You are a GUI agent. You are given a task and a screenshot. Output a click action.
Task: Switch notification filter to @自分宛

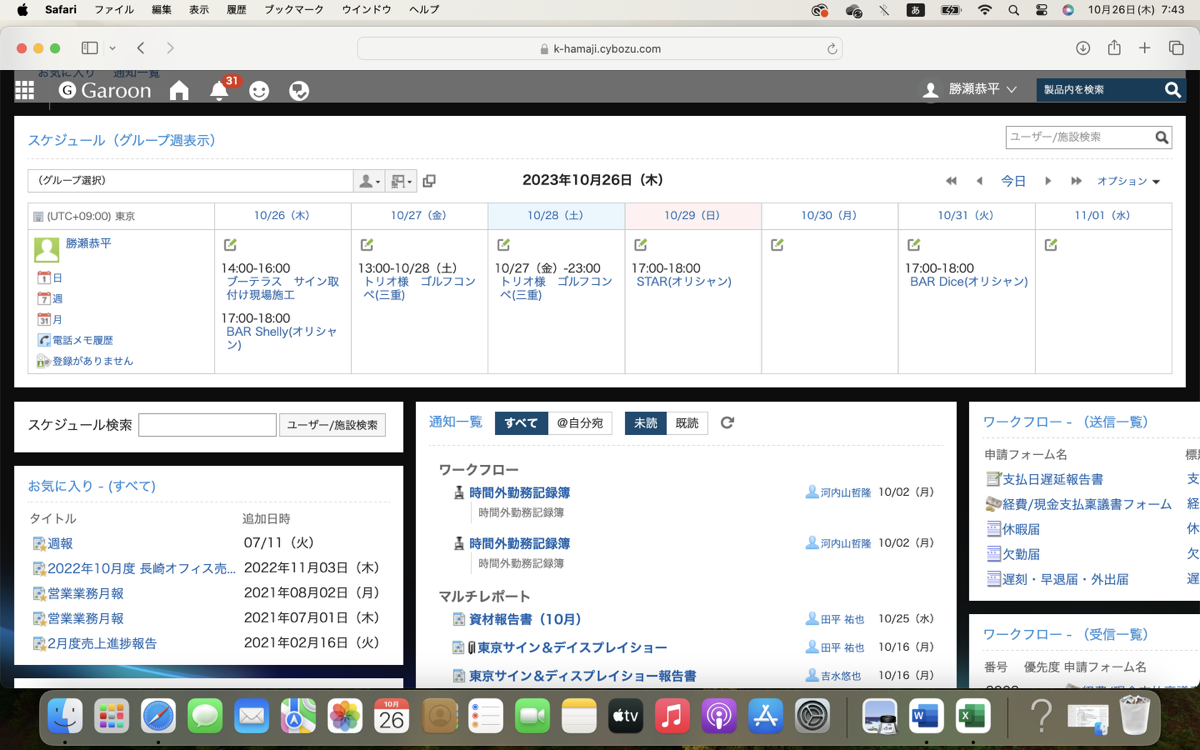pos(580,423)
